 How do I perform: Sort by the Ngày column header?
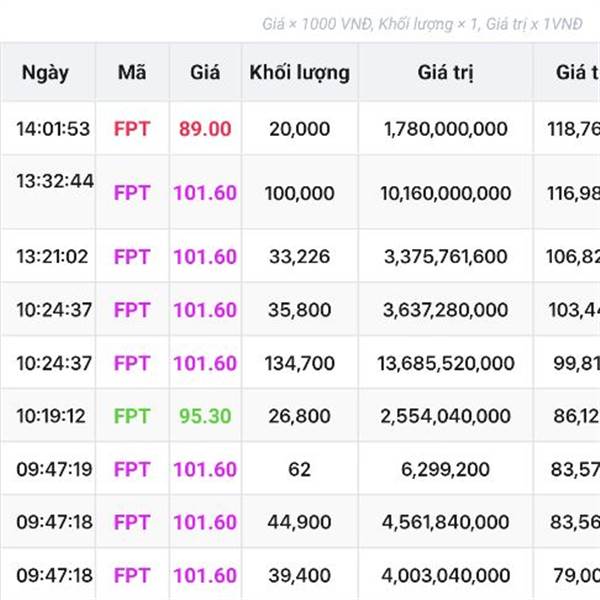[x=45, y=72]
